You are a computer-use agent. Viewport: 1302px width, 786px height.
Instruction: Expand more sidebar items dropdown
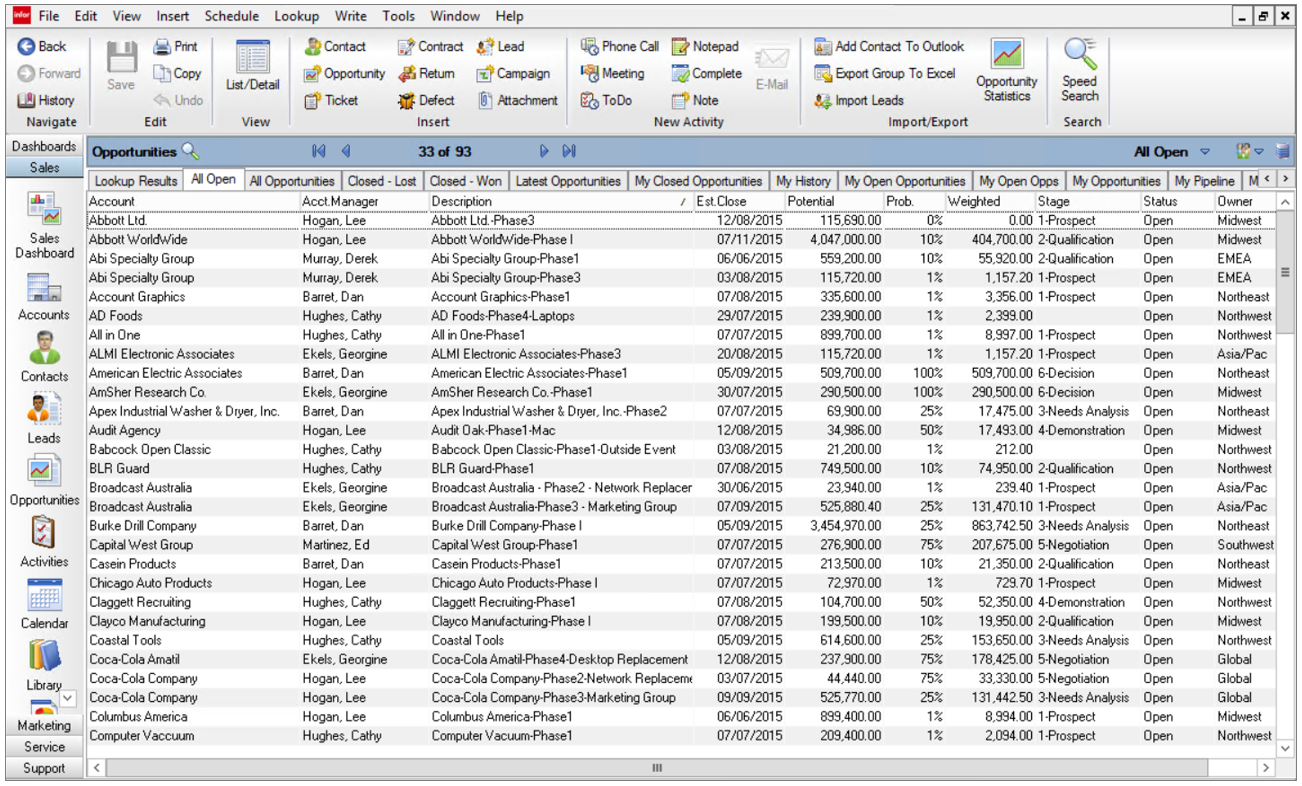(67, 698)
